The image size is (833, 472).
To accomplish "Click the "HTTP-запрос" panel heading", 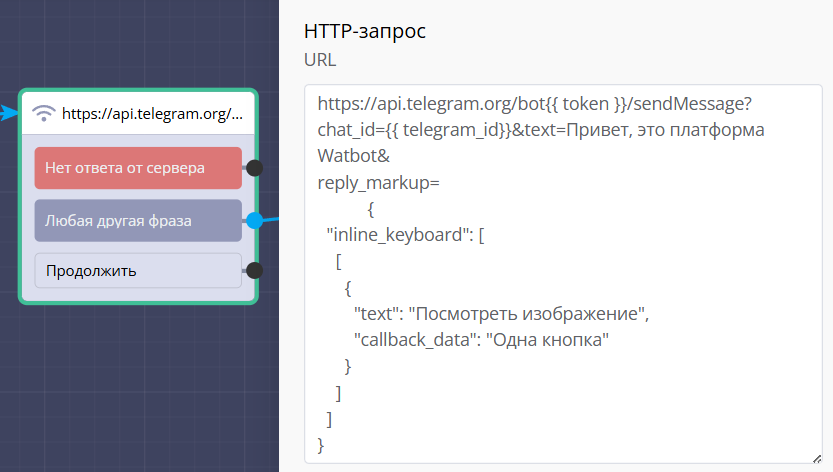I will [x=364, y=31].
